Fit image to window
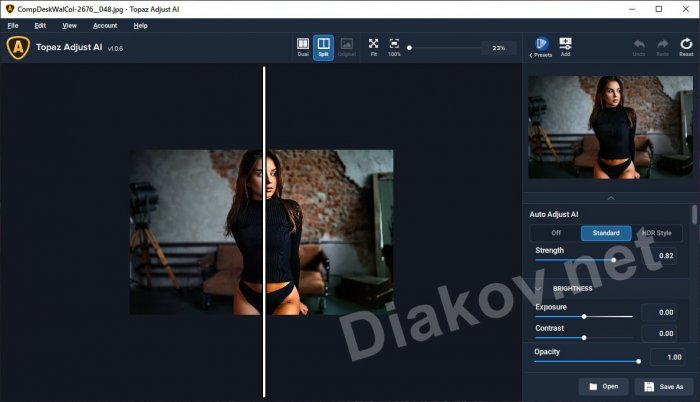The height and width of the screenshot is (402, 700). (373, 46)
